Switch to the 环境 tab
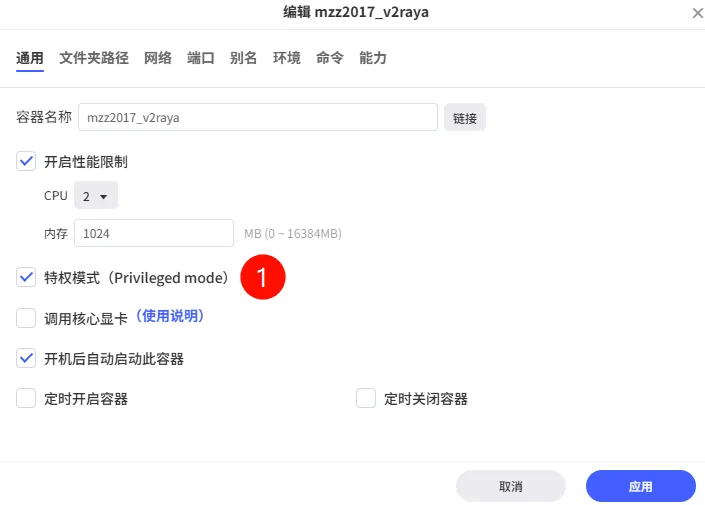 coord(287,58)
